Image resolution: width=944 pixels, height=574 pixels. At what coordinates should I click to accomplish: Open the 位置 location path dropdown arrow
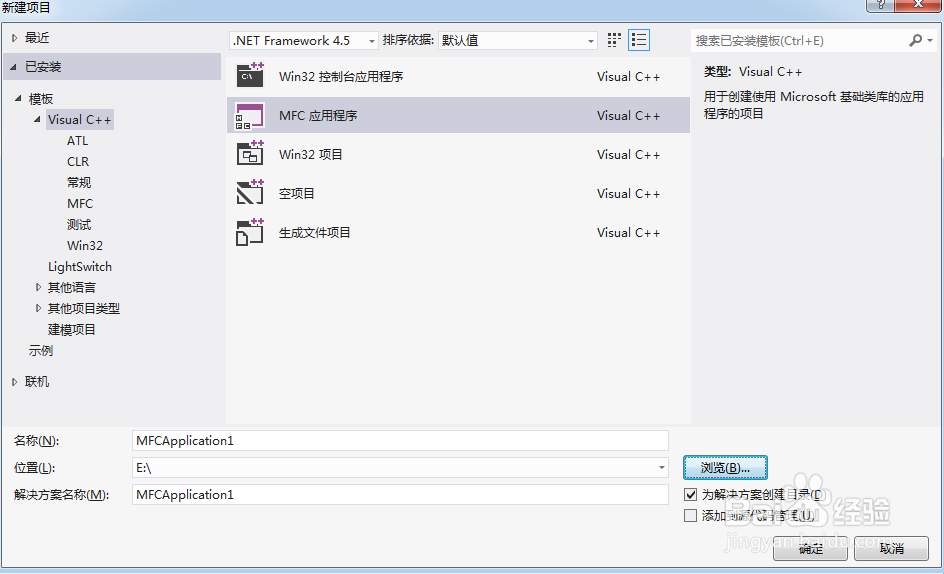coord(662,467)
